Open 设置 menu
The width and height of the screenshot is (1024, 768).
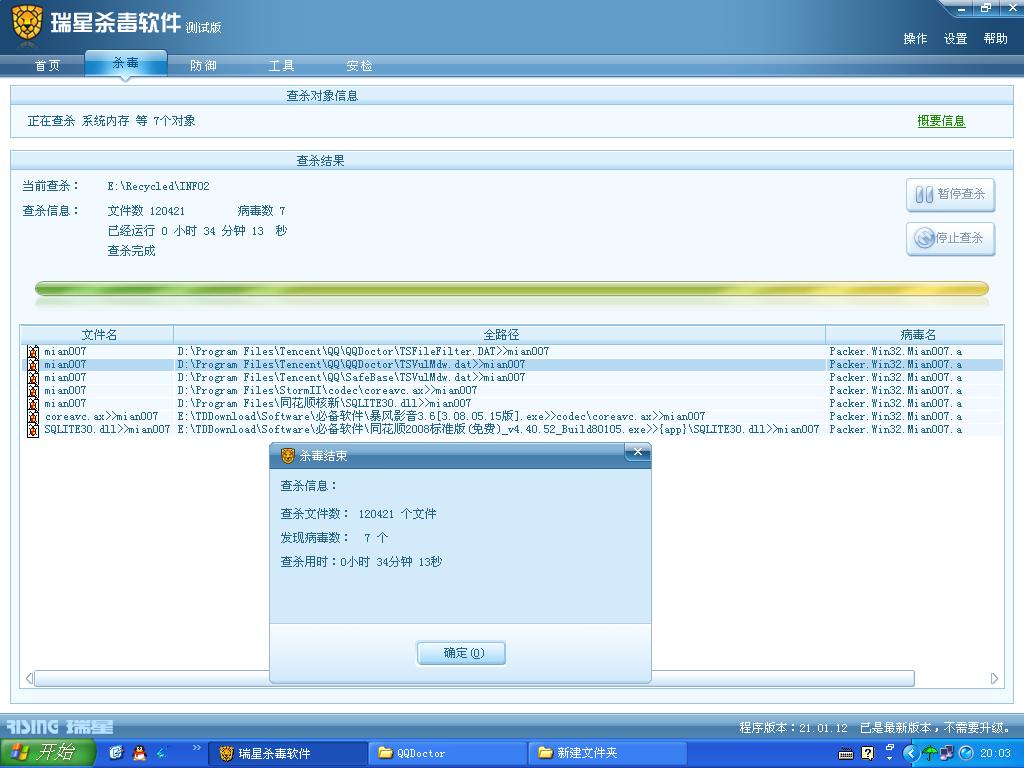coord(955,39)
